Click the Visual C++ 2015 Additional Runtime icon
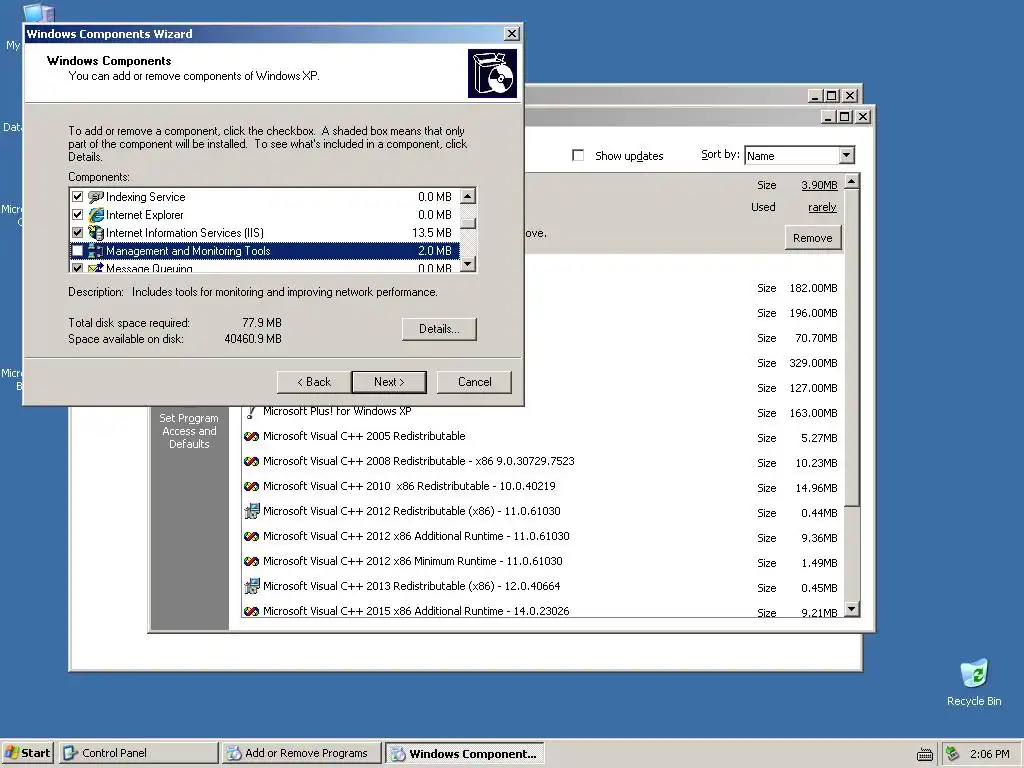The height and width of the screenshot is (768, 1024). click(251, 611)
